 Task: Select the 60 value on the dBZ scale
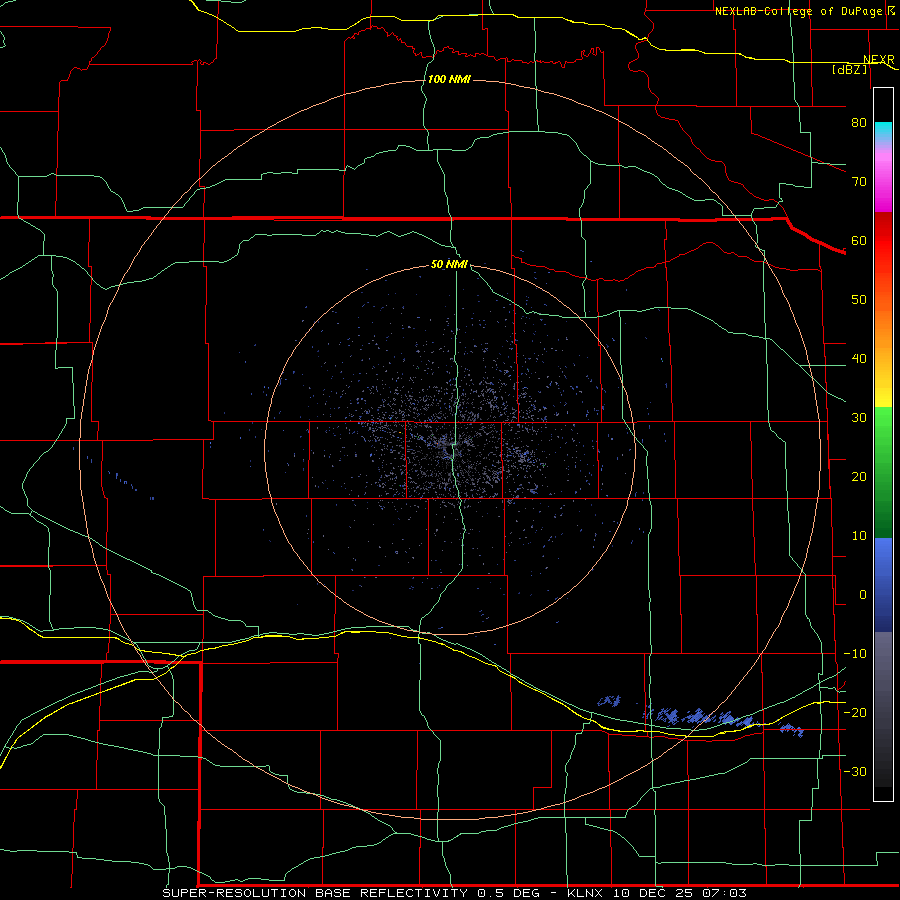(859, 240)
